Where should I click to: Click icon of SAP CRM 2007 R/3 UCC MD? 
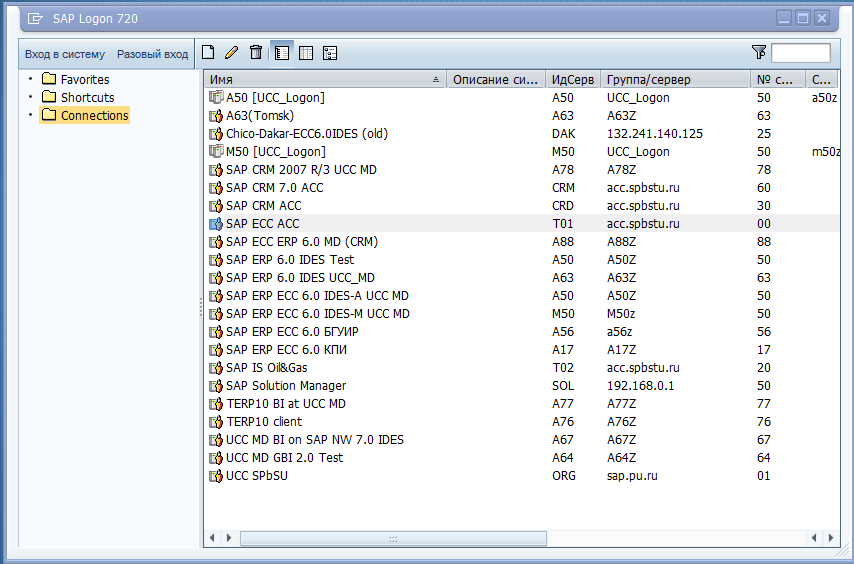coord(216,169)
